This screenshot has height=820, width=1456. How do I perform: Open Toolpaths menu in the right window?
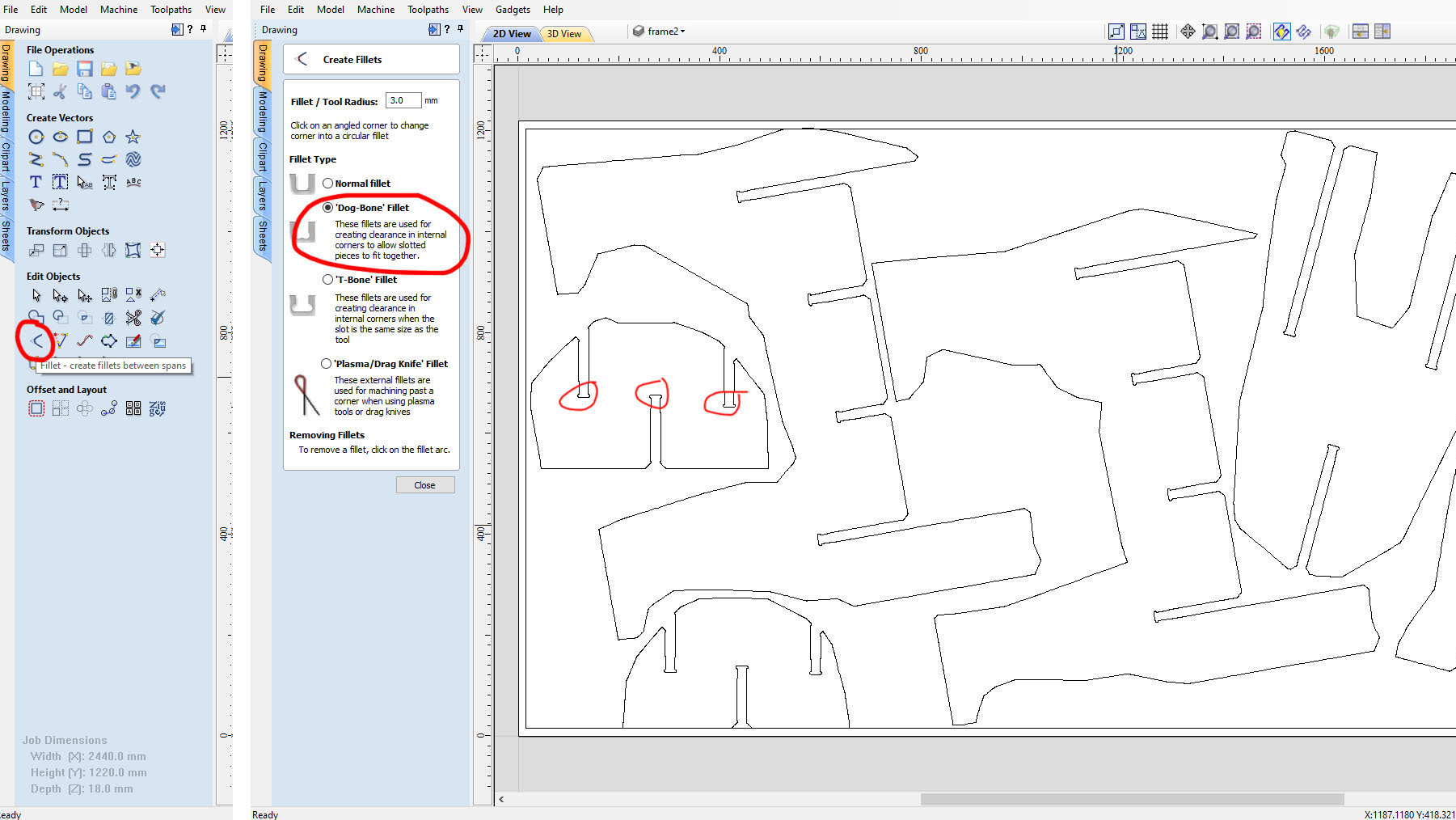428,10
